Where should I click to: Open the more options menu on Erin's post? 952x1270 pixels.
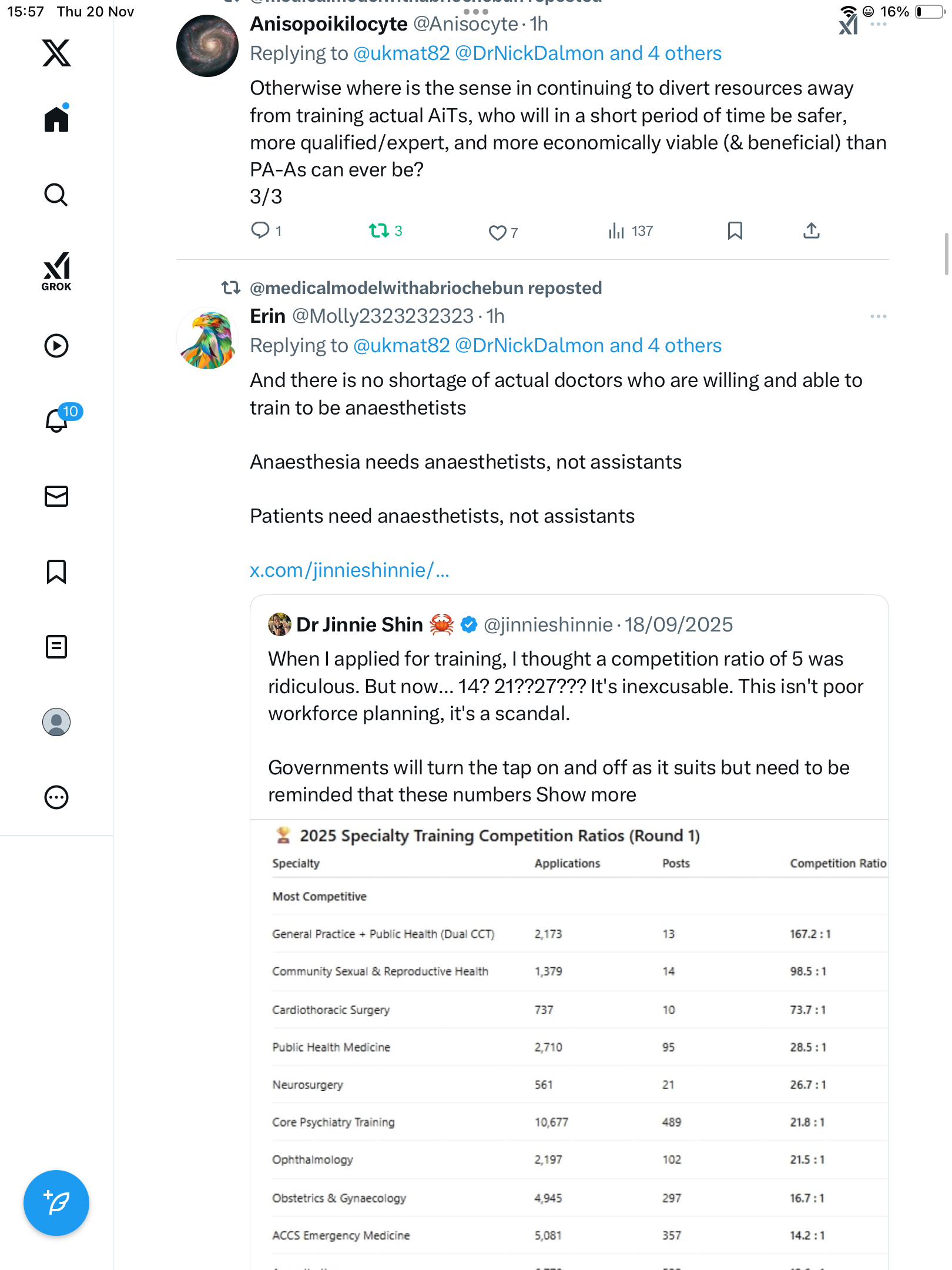tap(878, 316)
